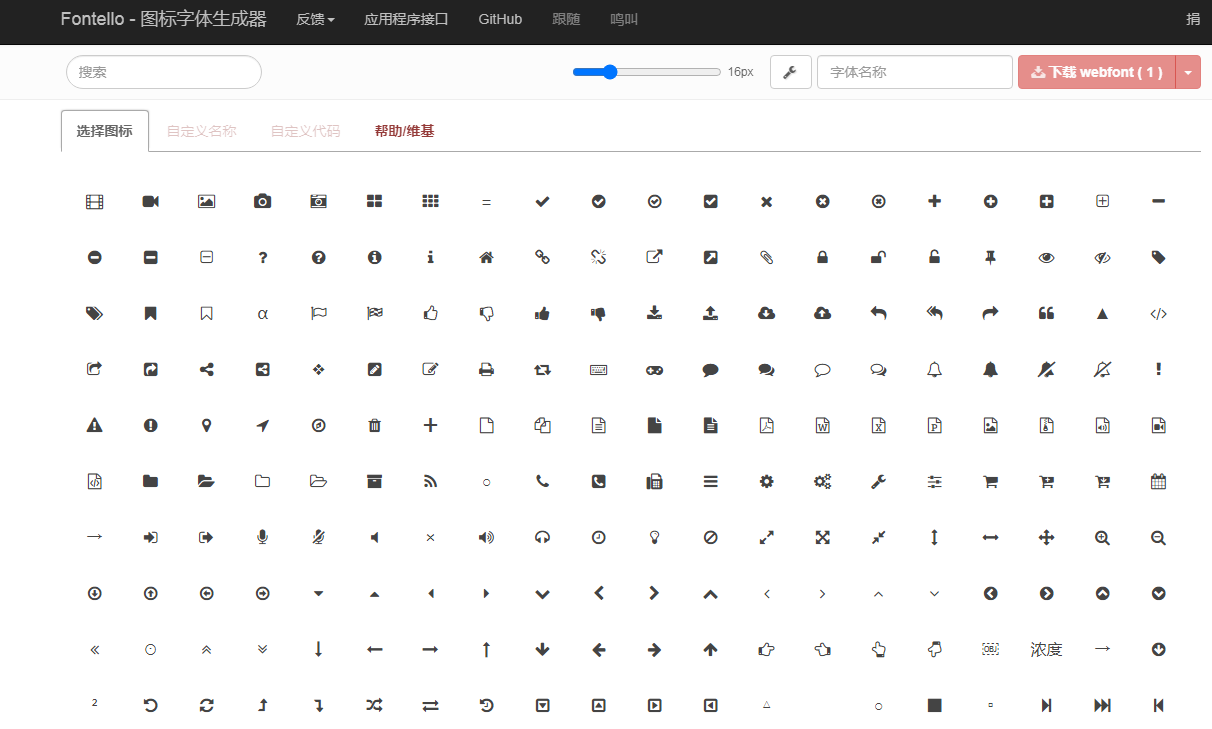1212x729 pixels.
Task: Expand the download button dropdown arrow
Action: click(x=1188, y=72)
